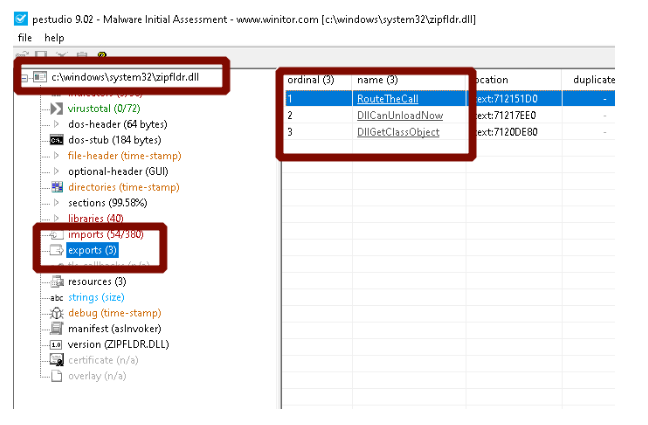Expand the optional-header node
The width and height of the screenshot is (648, 425).
[57, 171]
